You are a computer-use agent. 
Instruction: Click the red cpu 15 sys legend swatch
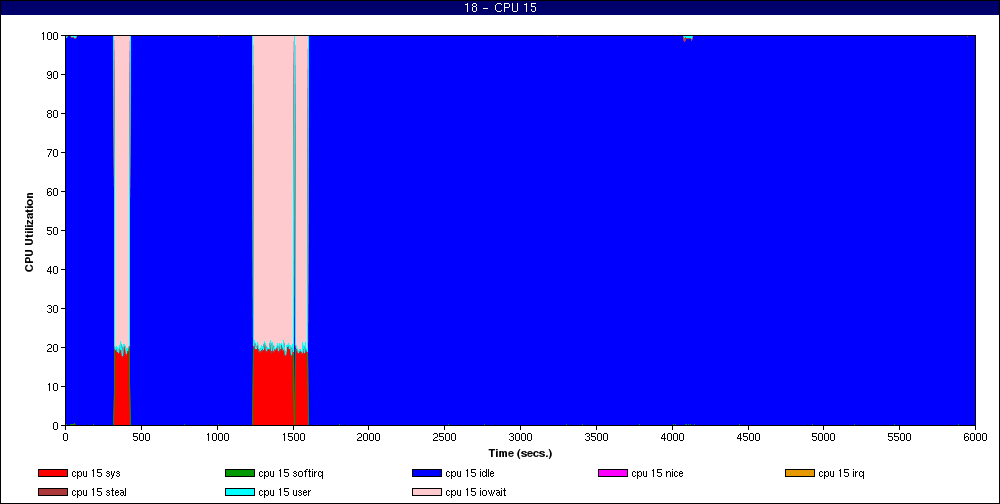(52, 473)
